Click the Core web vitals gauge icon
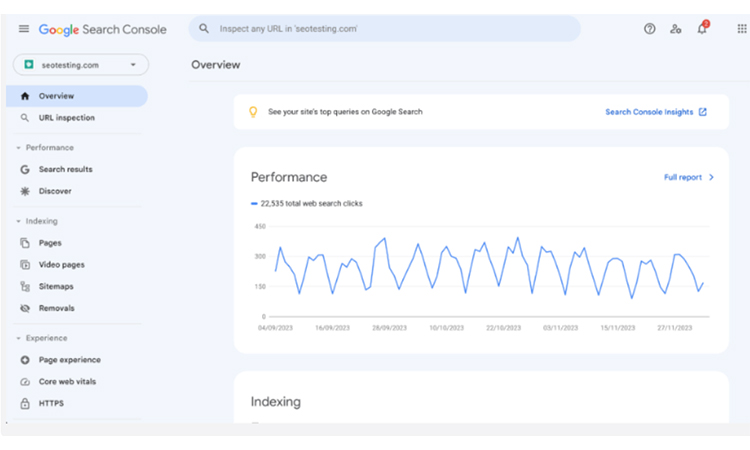The image size is (750, 450). point(25,382)
